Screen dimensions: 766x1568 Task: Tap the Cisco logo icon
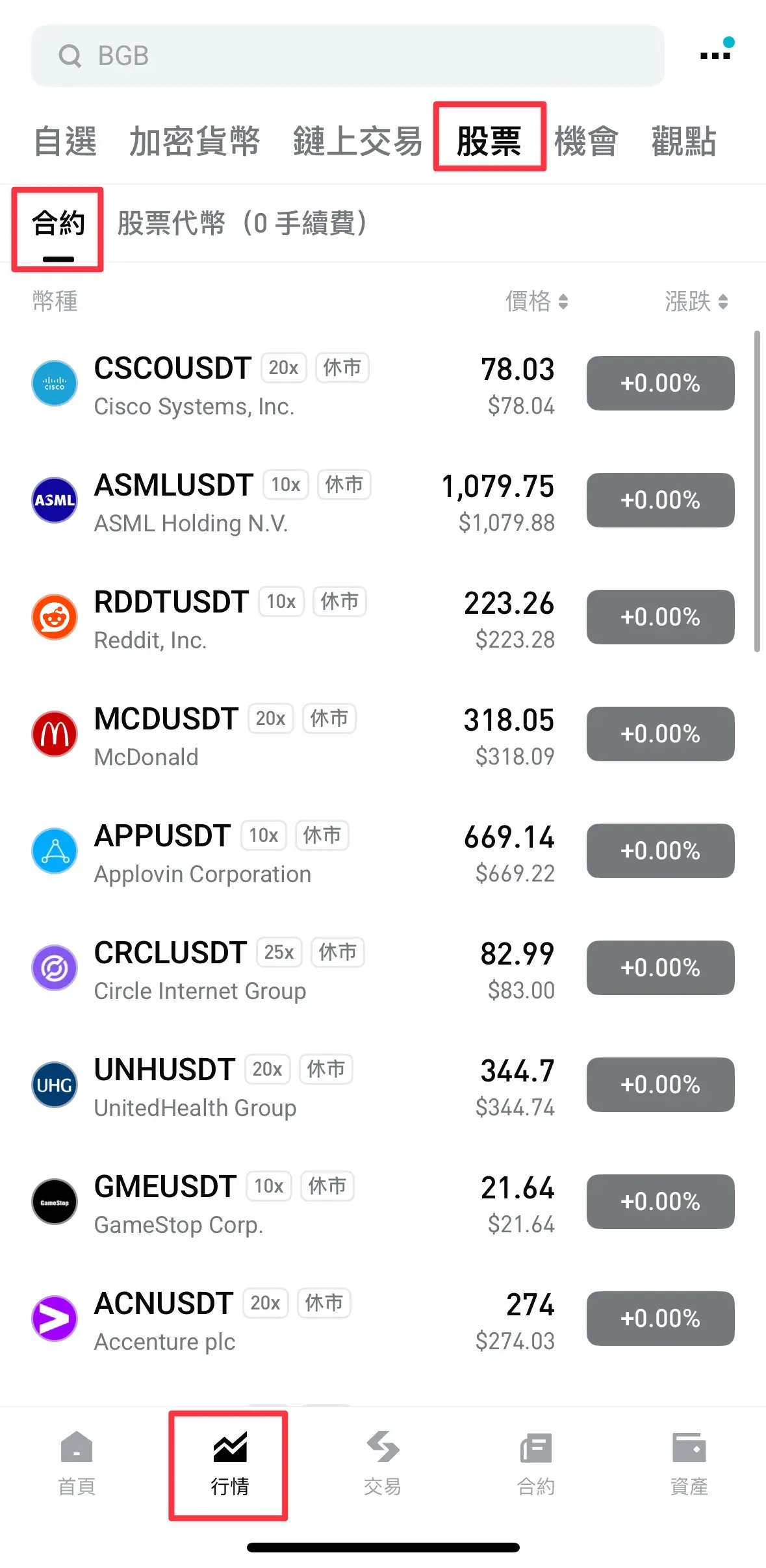pos(55,383)
